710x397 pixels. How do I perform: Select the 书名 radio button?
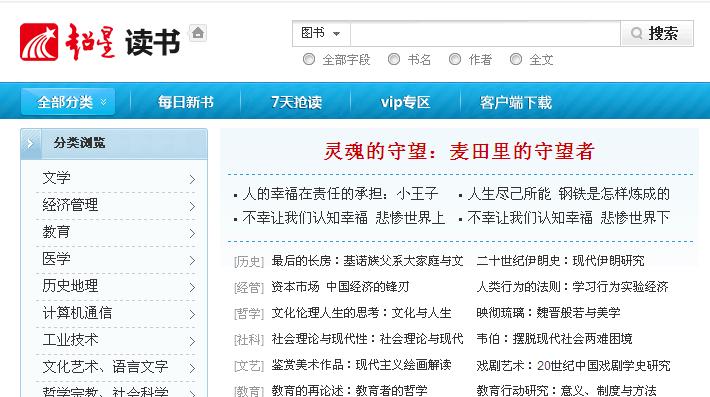[394, 59]
